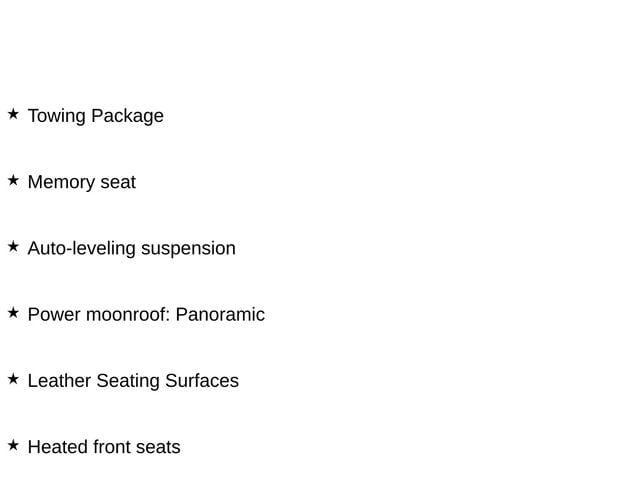The image size is (640, 480).
Task: Click the word suspension
Action: click(189, 249)
